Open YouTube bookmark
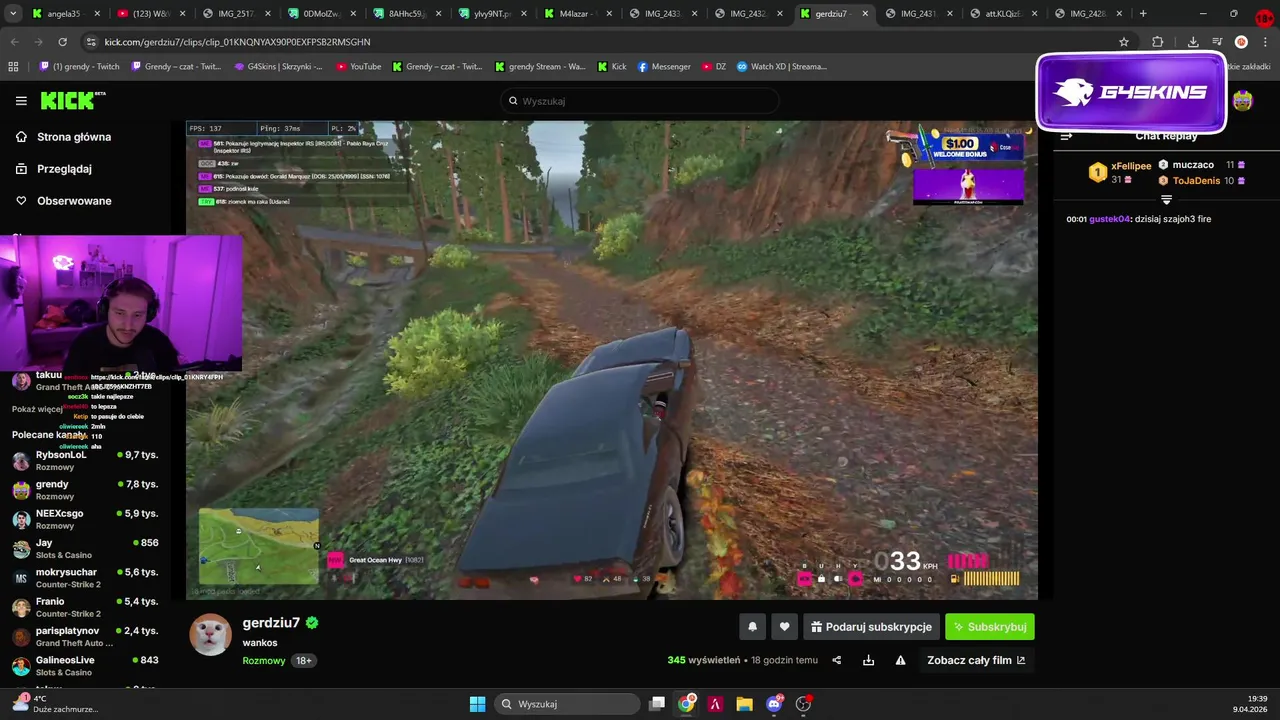 359,67
